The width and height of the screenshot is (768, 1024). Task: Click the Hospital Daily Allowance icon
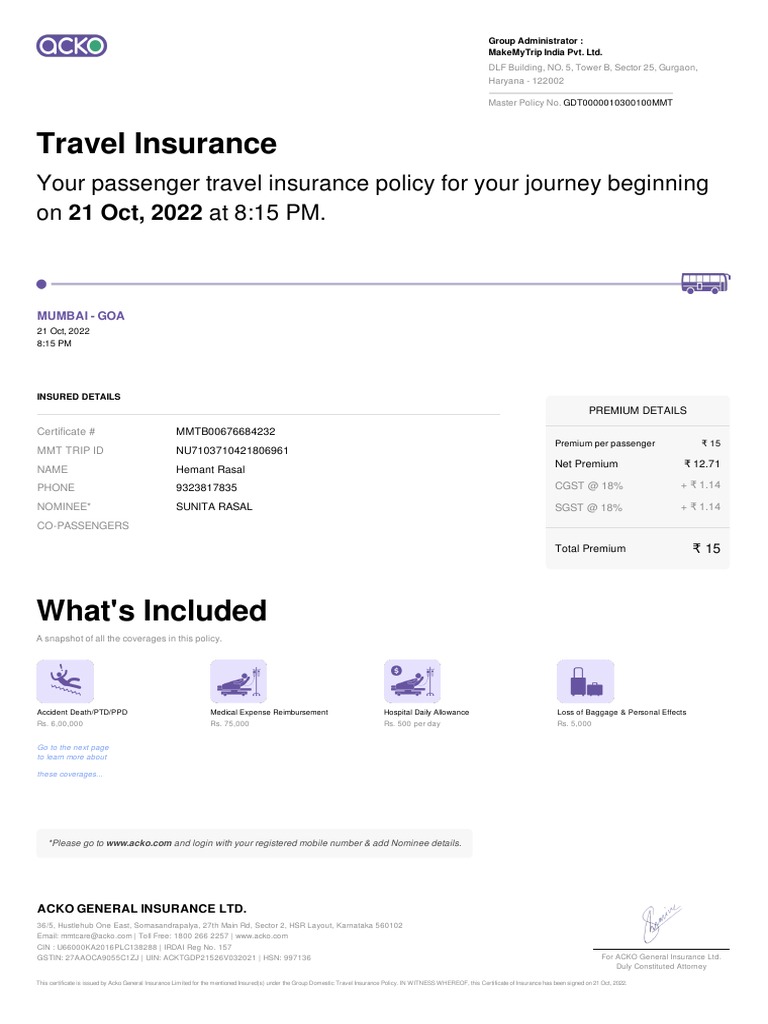(412, 681)
